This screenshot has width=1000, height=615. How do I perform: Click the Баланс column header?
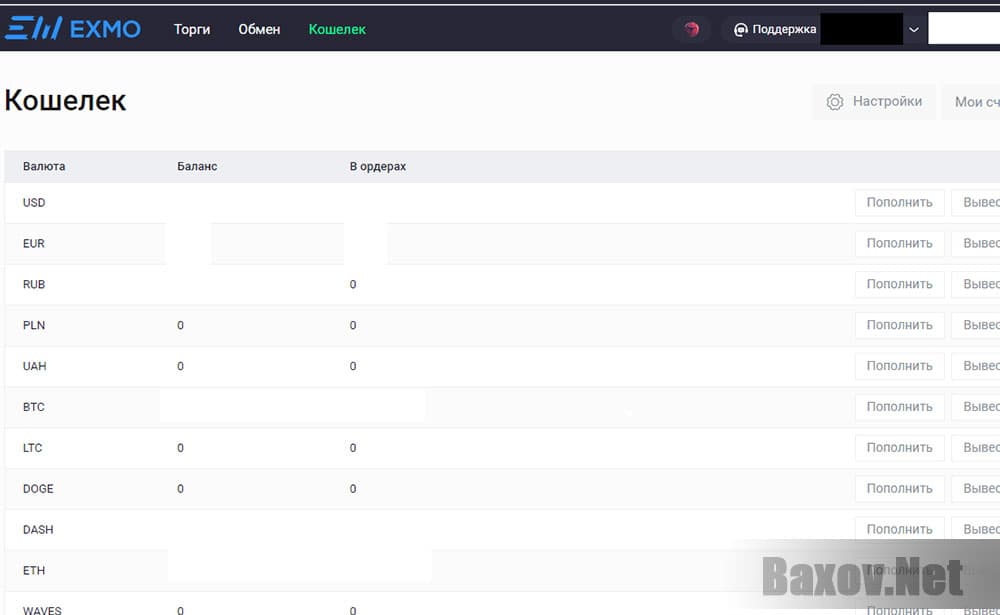click(197, 166)
